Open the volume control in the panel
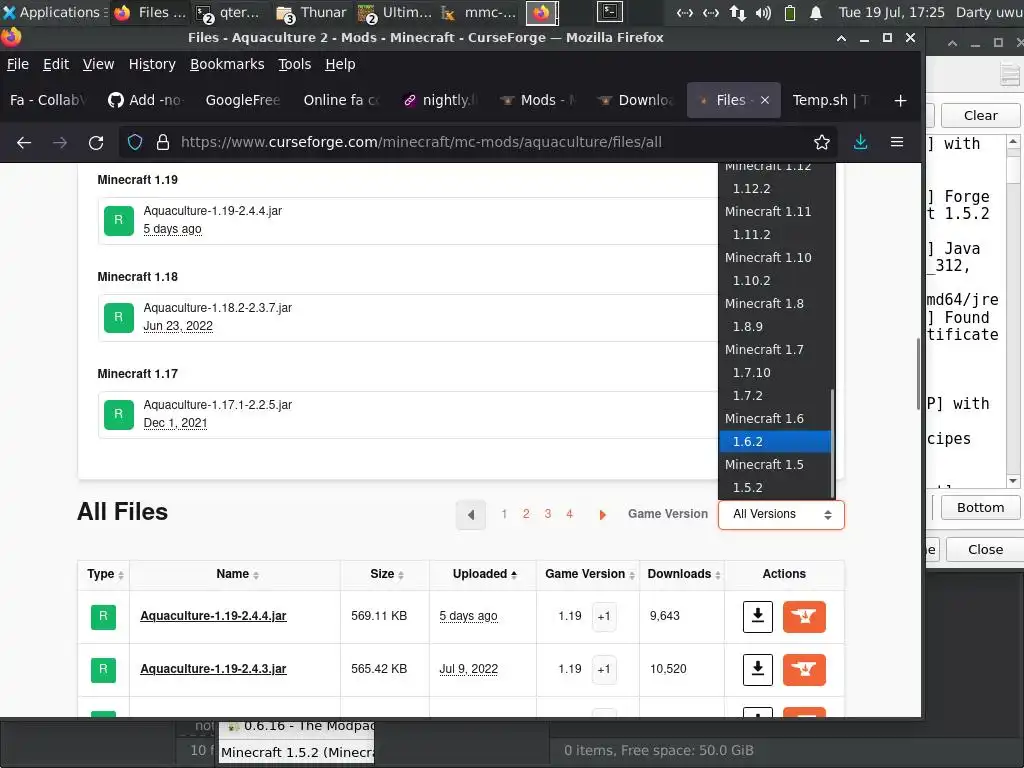Viewport: 1024px width, 768px height. pyautogui.click(x=763, y=12)
